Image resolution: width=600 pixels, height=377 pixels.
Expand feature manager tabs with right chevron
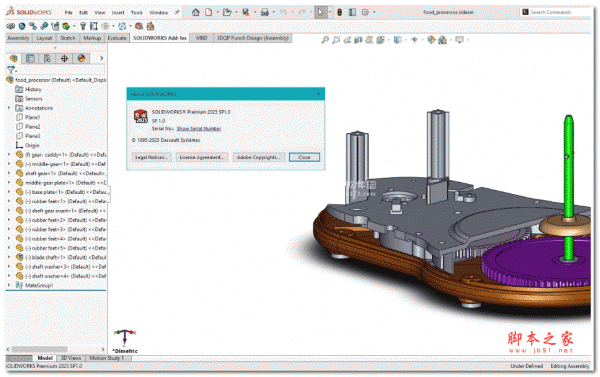click(101, 58)
